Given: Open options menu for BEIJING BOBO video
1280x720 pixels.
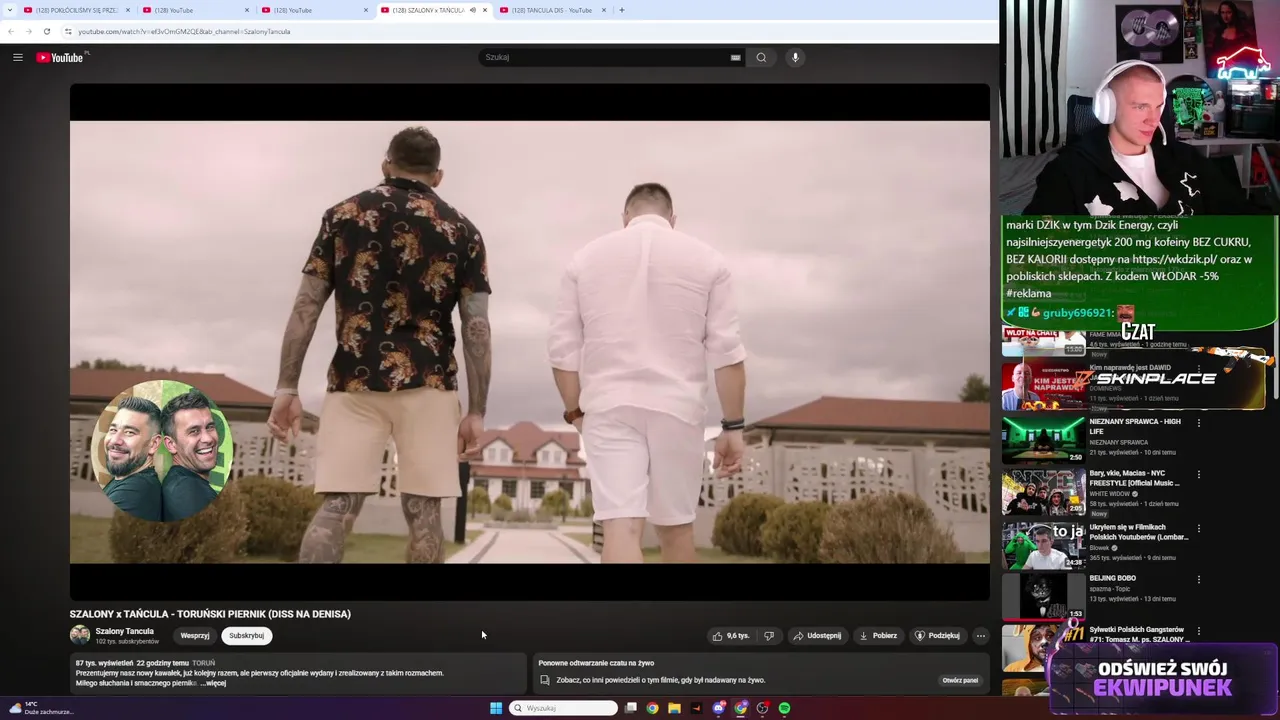Looking at the screenshot, I should (1199, 579).
